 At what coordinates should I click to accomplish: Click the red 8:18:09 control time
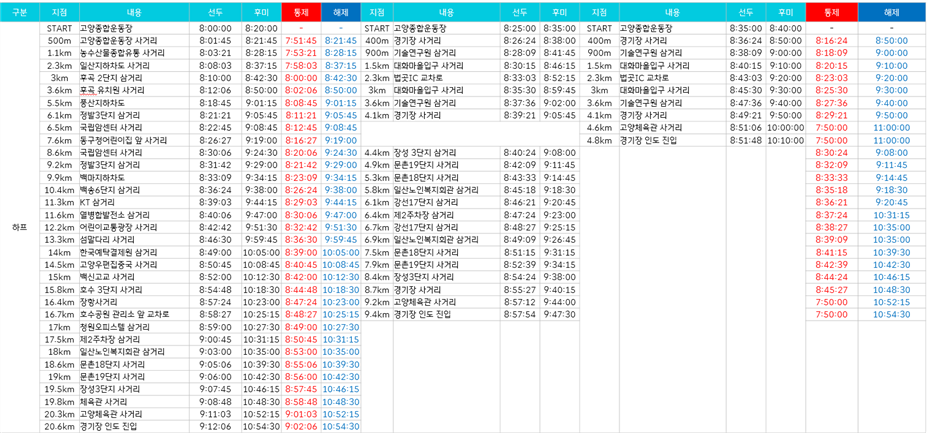(832, 53)
